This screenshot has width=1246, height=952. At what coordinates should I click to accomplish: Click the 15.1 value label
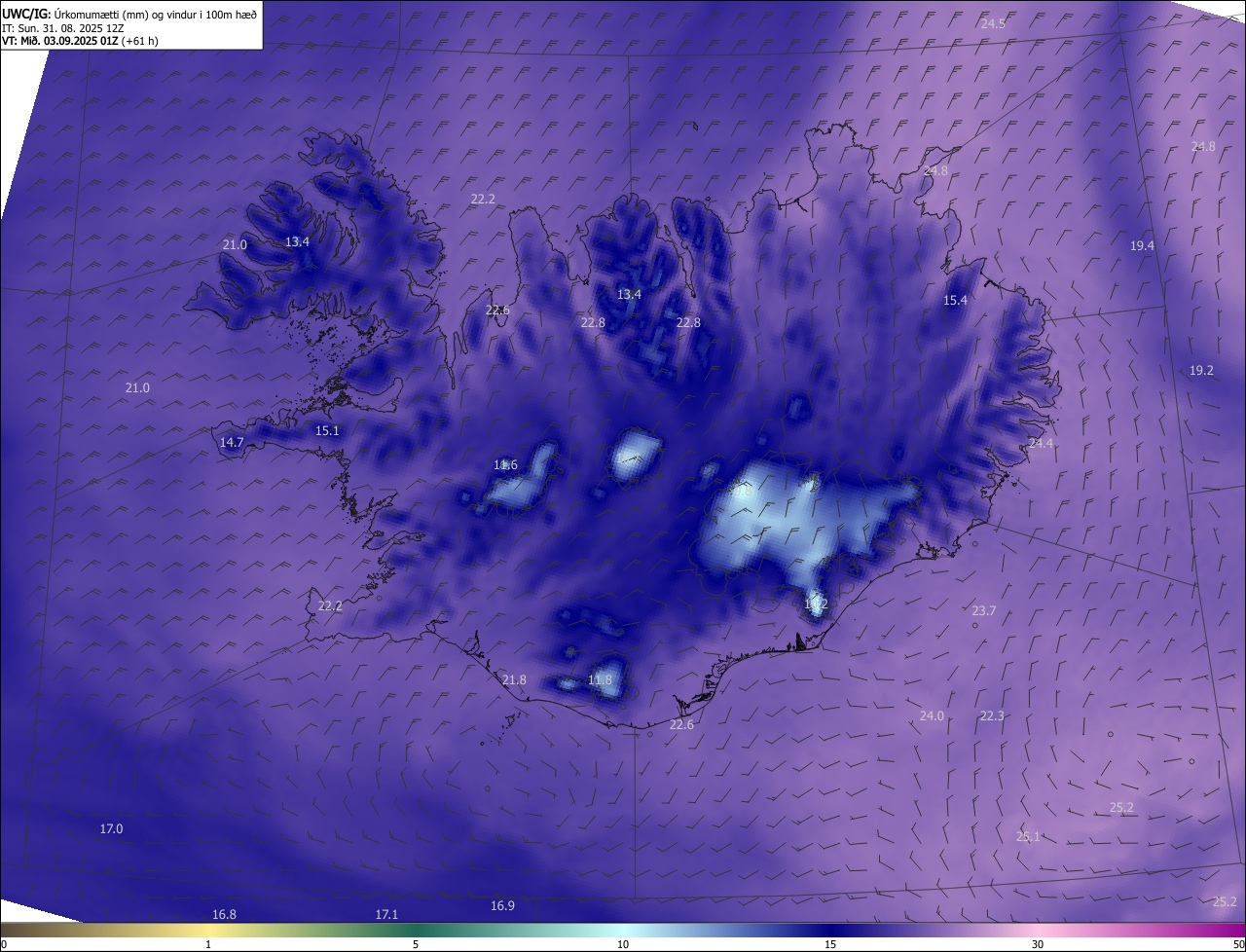327,431
